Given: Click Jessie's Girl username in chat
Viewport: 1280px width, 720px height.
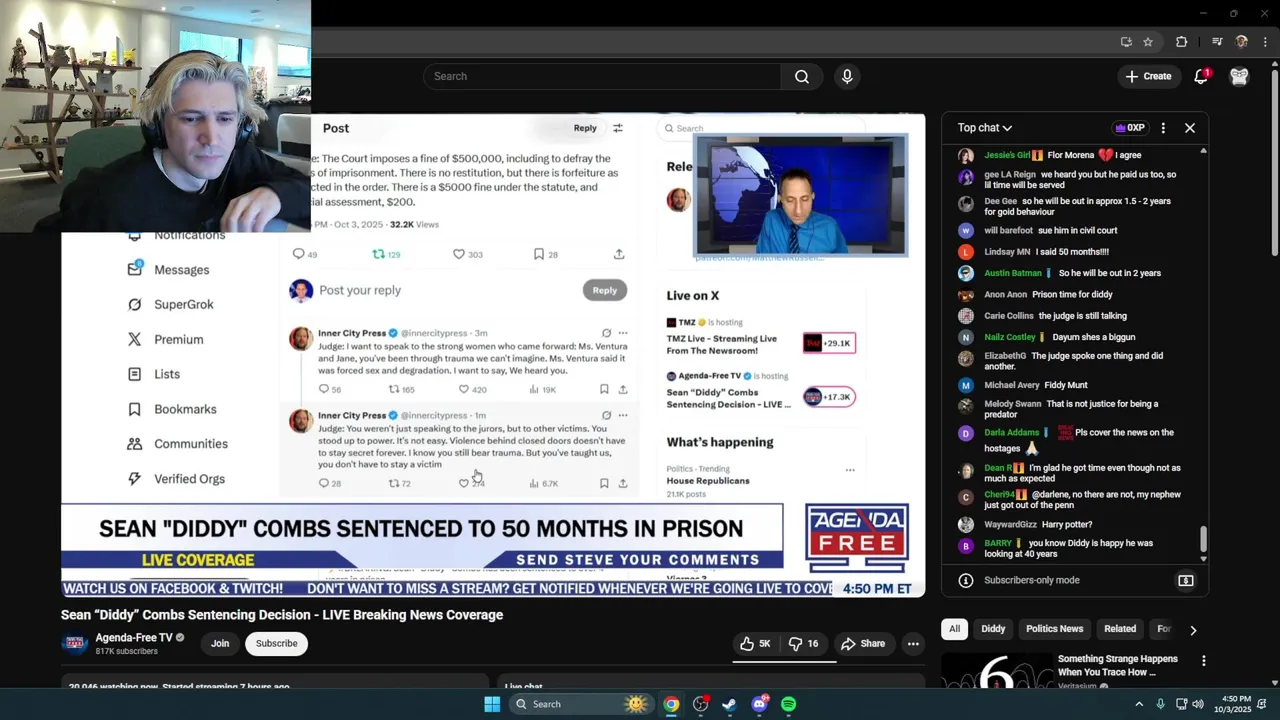Looking at the screenshot, I should tap(1007, 155).
